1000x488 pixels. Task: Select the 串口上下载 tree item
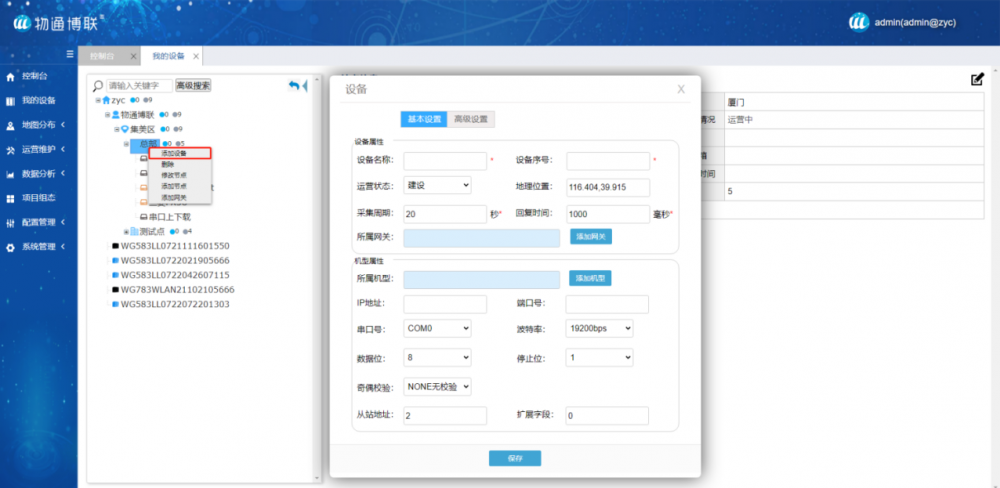click(170, 217)
